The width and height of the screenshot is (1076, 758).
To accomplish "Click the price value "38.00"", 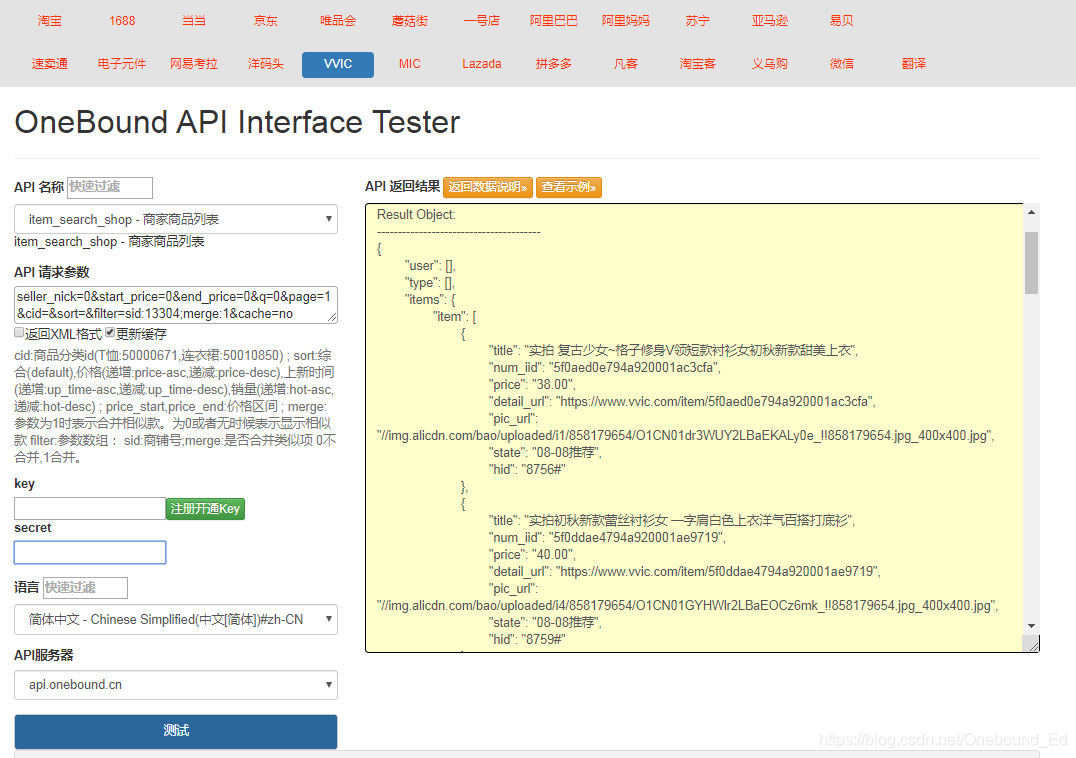I will [x=554, y=384].
